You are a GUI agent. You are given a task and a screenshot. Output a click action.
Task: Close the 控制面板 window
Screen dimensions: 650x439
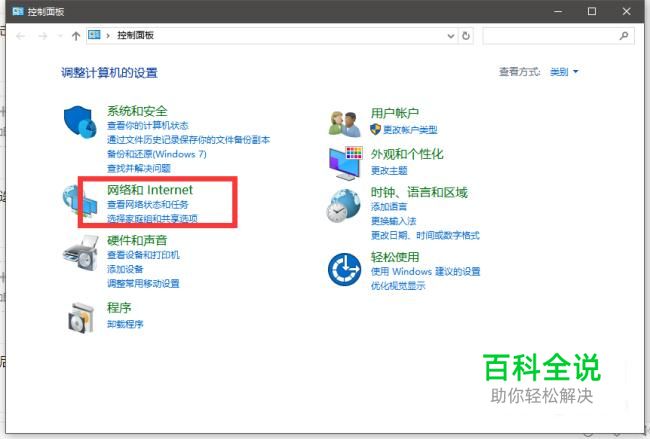pyautogui.click(x=626, y=11)
